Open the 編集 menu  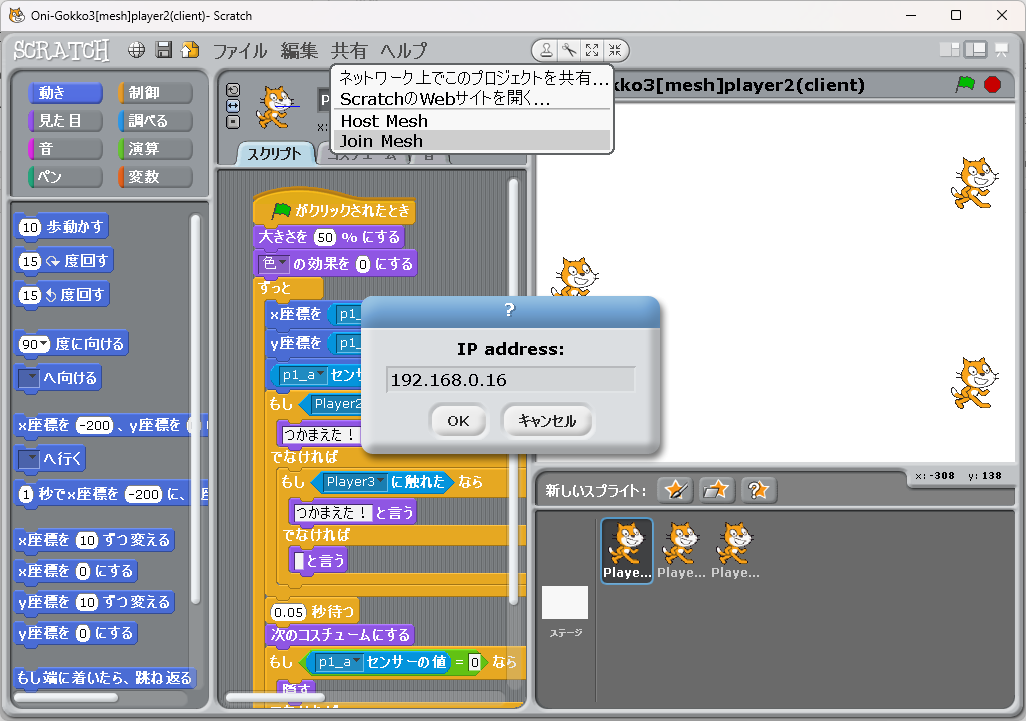299,50
